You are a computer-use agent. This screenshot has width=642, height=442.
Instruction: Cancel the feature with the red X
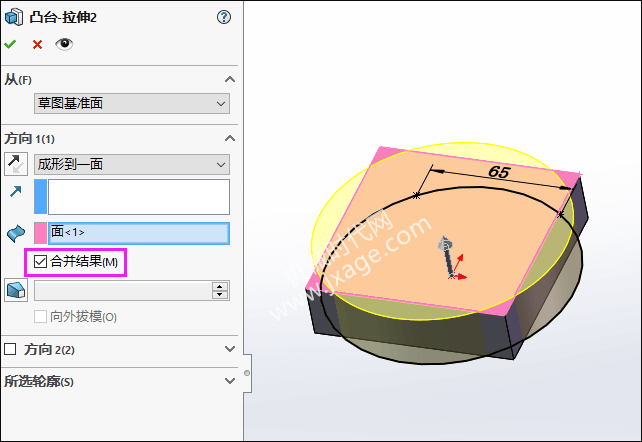pyautogui.click(x=37, y=44)
